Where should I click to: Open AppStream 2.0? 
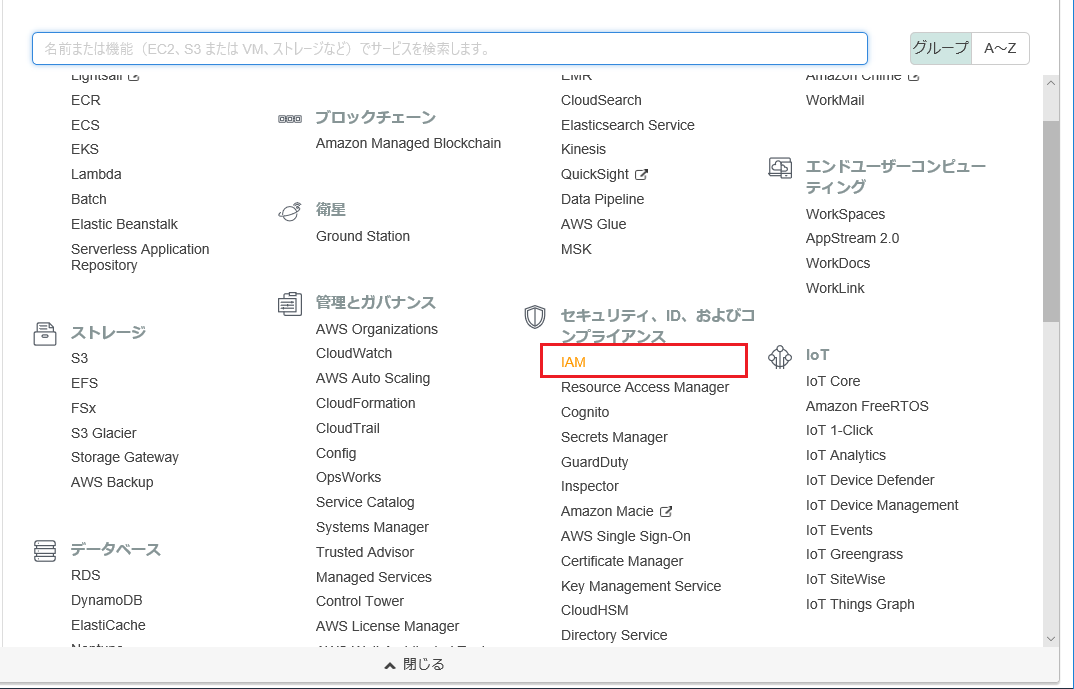pos(852,238)
